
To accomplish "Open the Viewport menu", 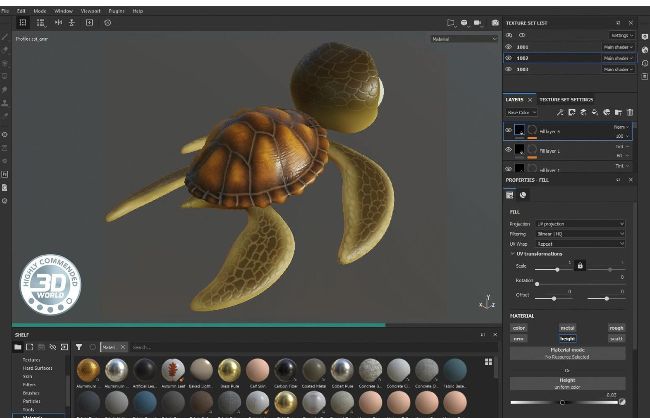I will (x=91, y=10).
